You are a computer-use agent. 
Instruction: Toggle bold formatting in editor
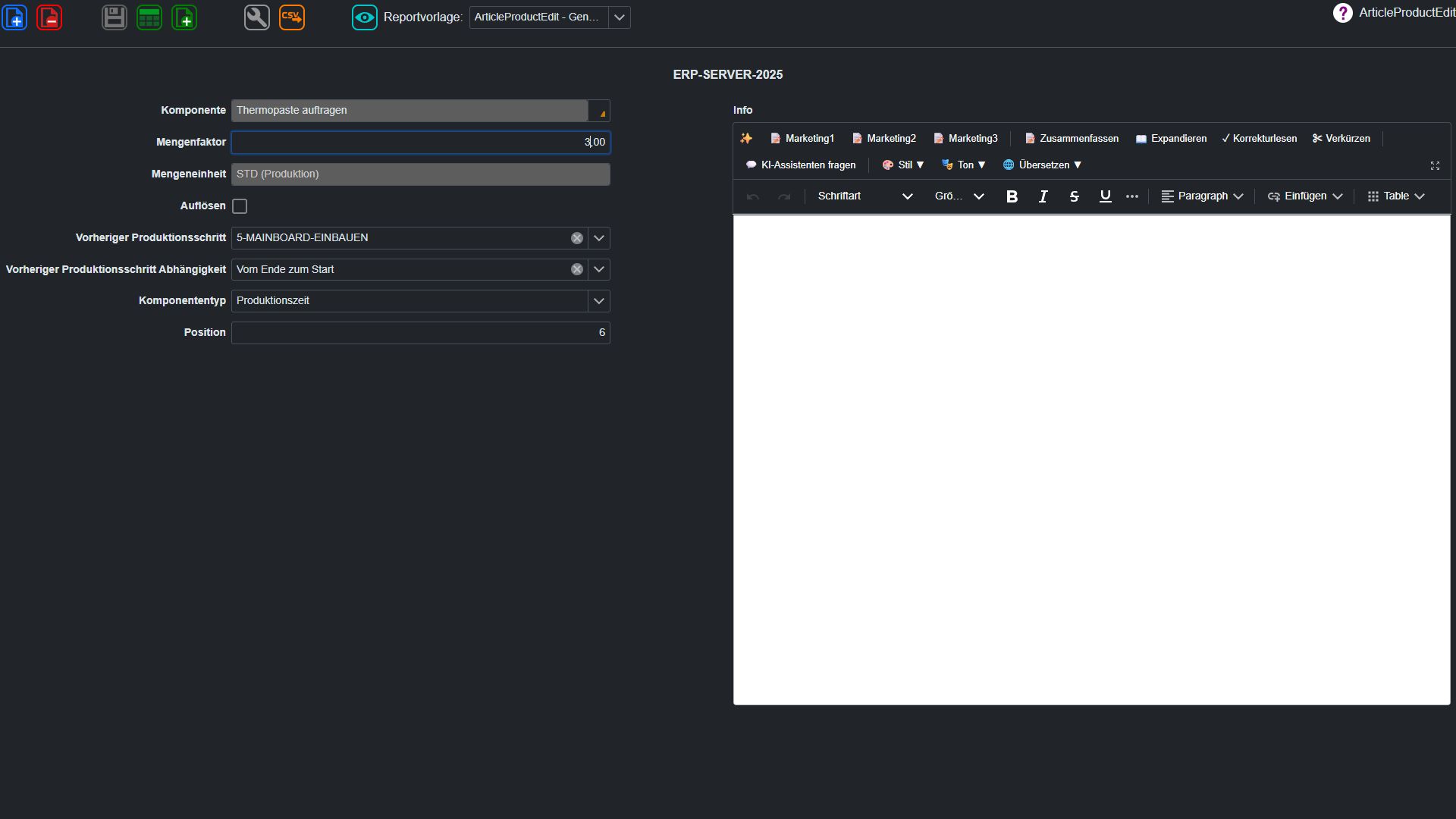pos(1012,196)
